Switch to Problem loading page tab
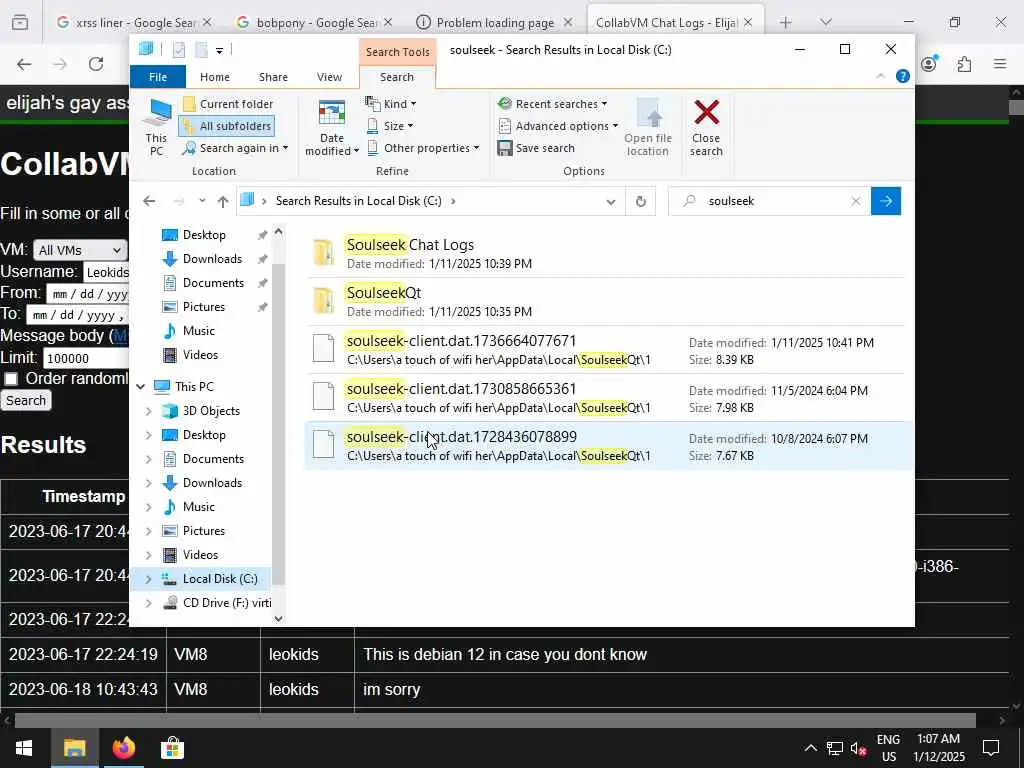The image size is (1024, 768). (495, 22)
